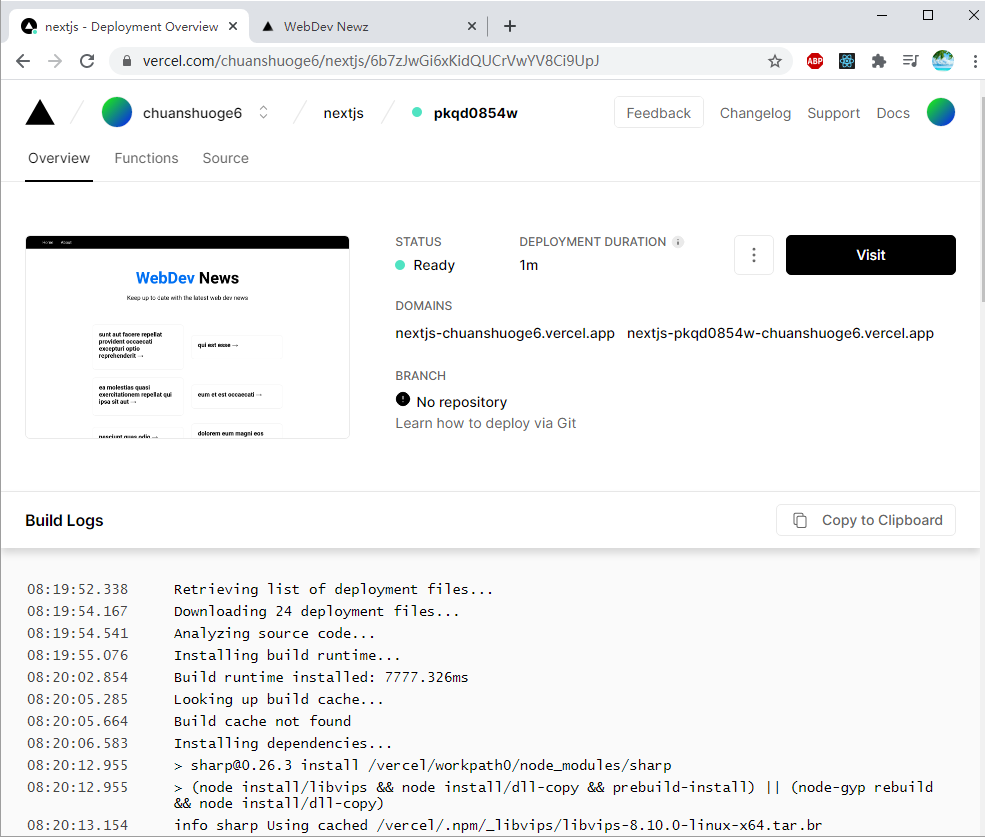The image size is (985, 837).
Task: Close the WebDev Newz tab
Action: pos(472,26)
